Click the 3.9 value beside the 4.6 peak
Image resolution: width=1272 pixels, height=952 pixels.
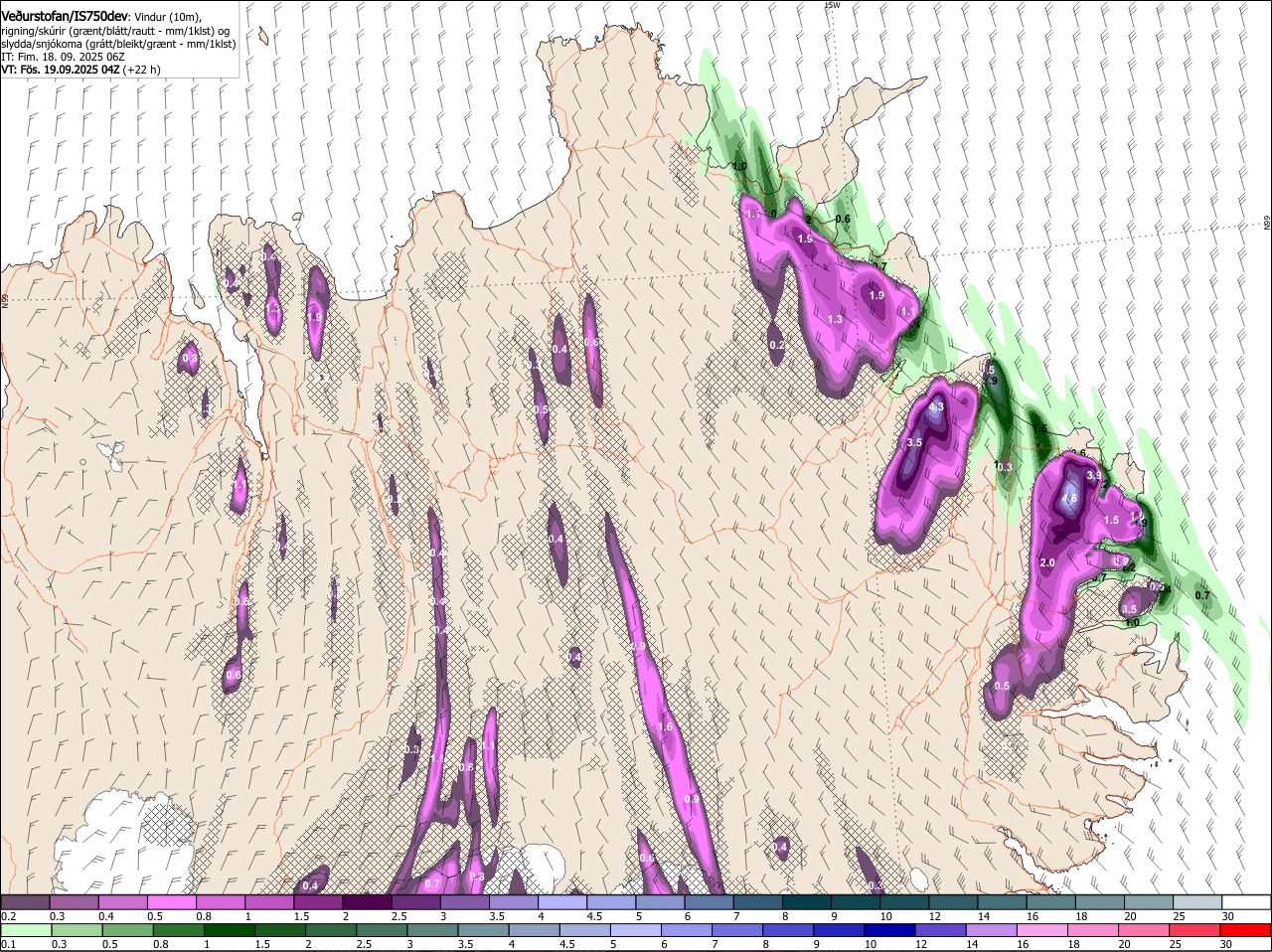click(1093, 477)
